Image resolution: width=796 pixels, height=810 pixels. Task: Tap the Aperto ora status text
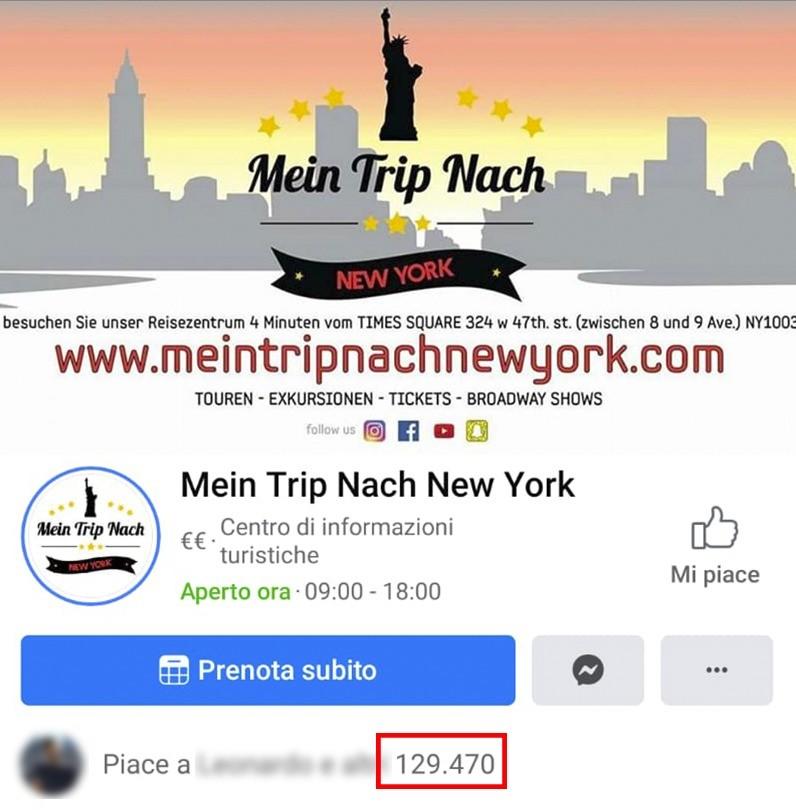(236, 592)
